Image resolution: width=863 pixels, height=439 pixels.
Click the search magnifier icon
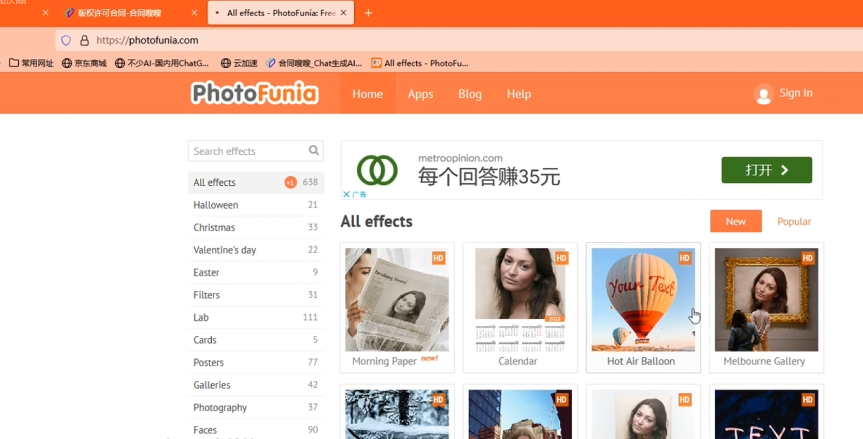click(x=314, y=151)
